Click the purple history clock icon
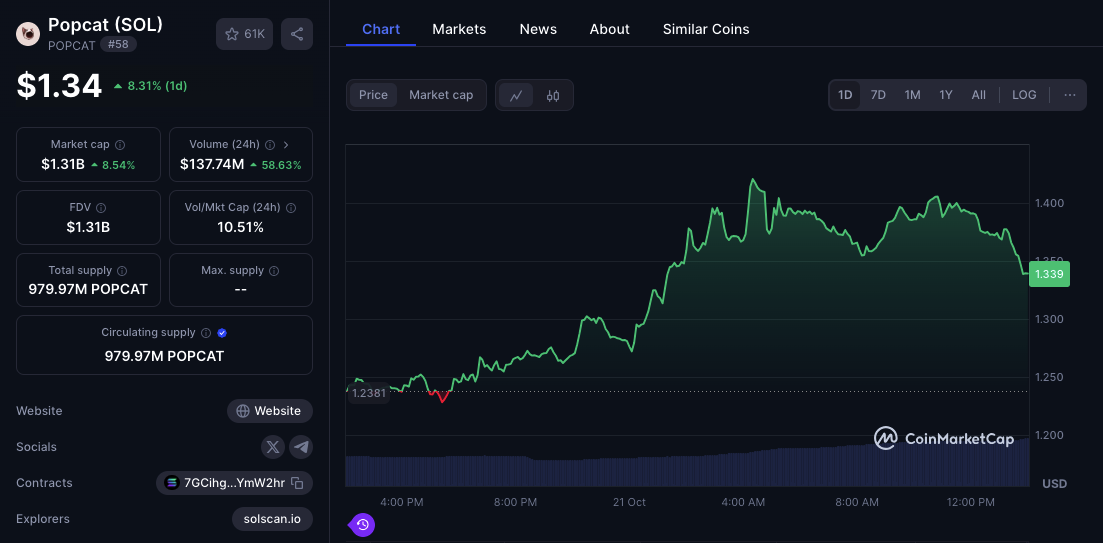This screenshot has width=1103, height=543. (x=363, y=525)
